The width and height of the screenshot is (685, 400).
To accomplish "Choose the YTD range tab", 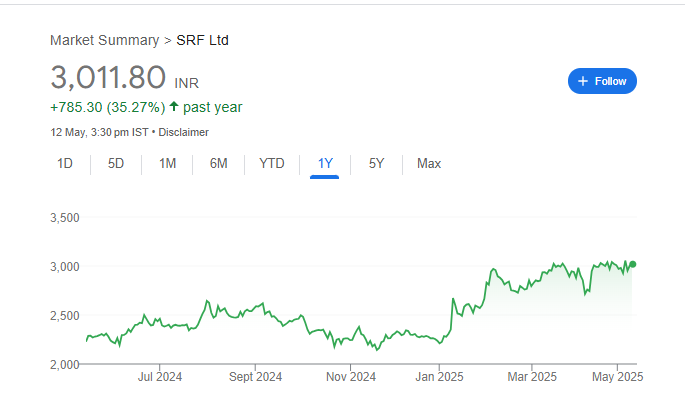I will coord(272,163).
